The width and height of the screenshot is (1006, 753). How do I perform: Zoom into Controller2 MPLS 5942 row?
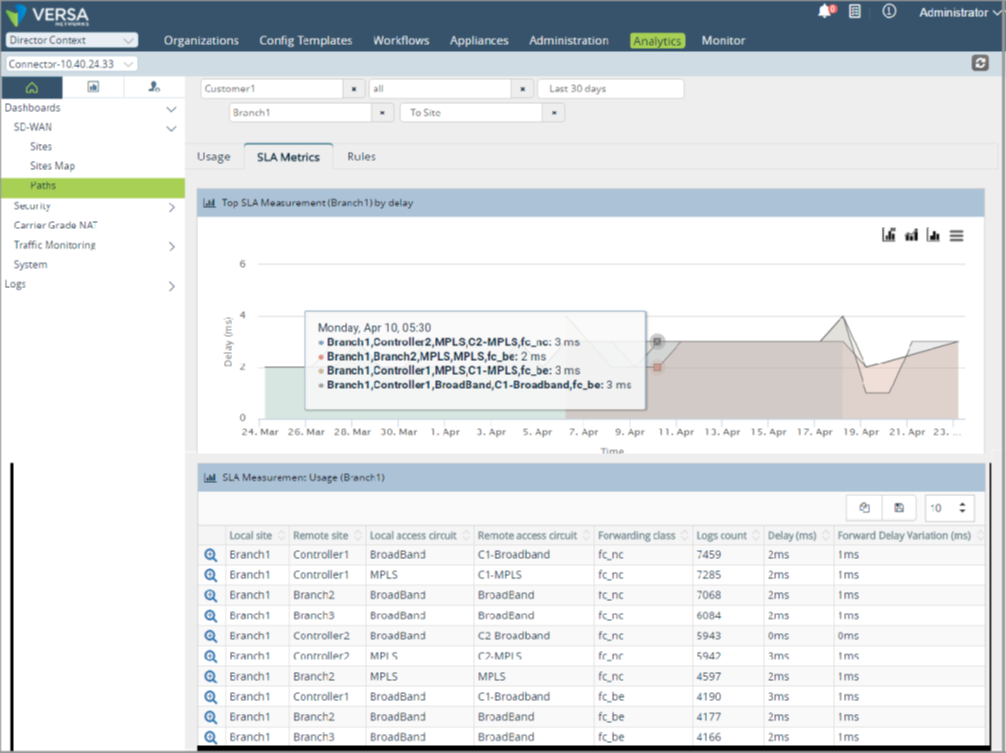(x=210, y=656)
